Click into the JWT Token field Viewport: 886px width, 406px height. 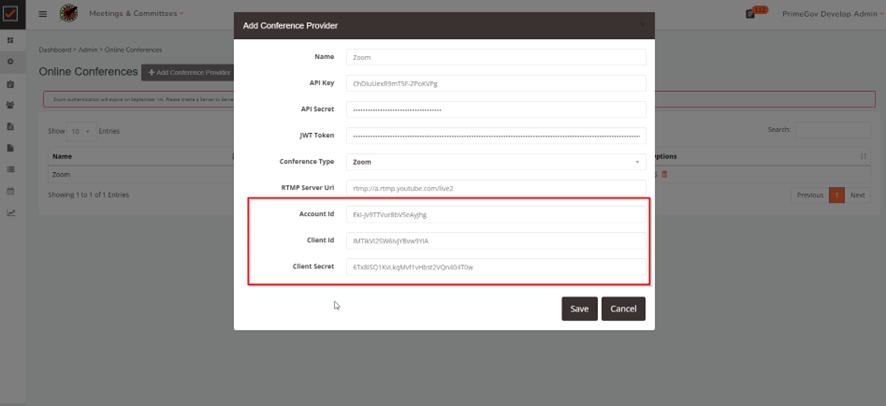[496, 136]
